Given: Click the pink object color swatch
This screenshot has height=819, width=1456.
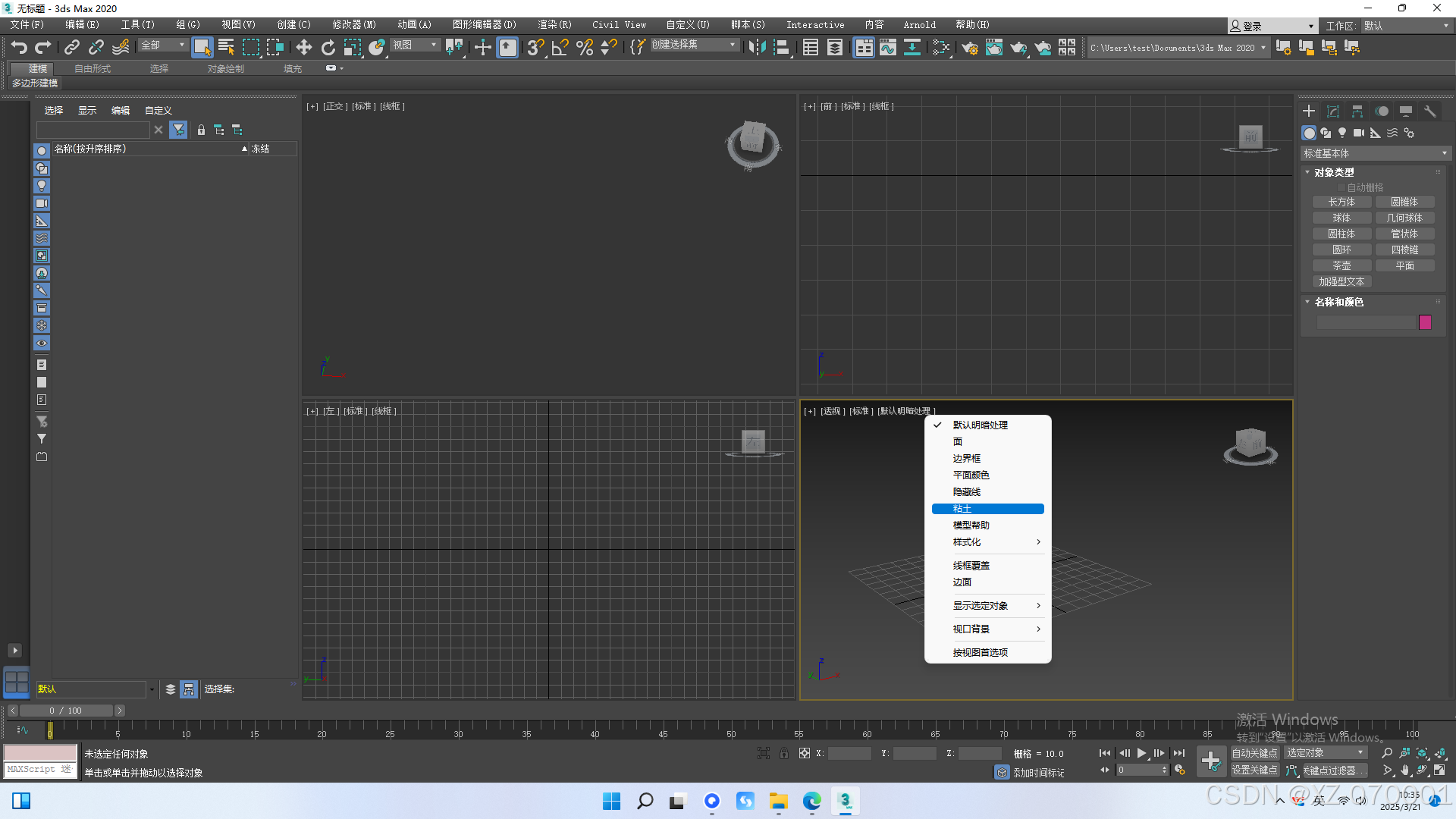Looking at the screenshot, I should [1425, 322].
